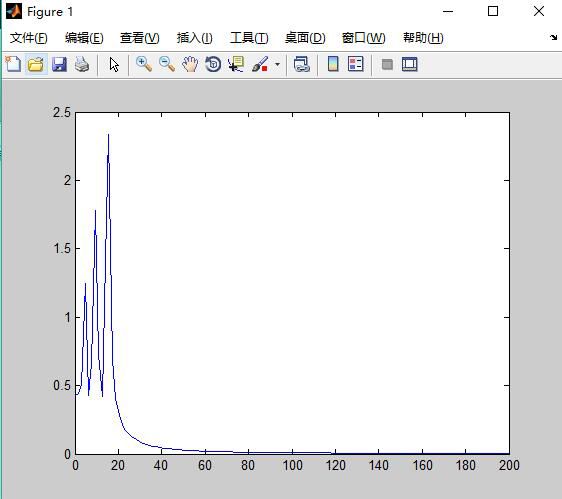
Task: Select the Zoom In magnifier tool
Action: pos(144,65)
